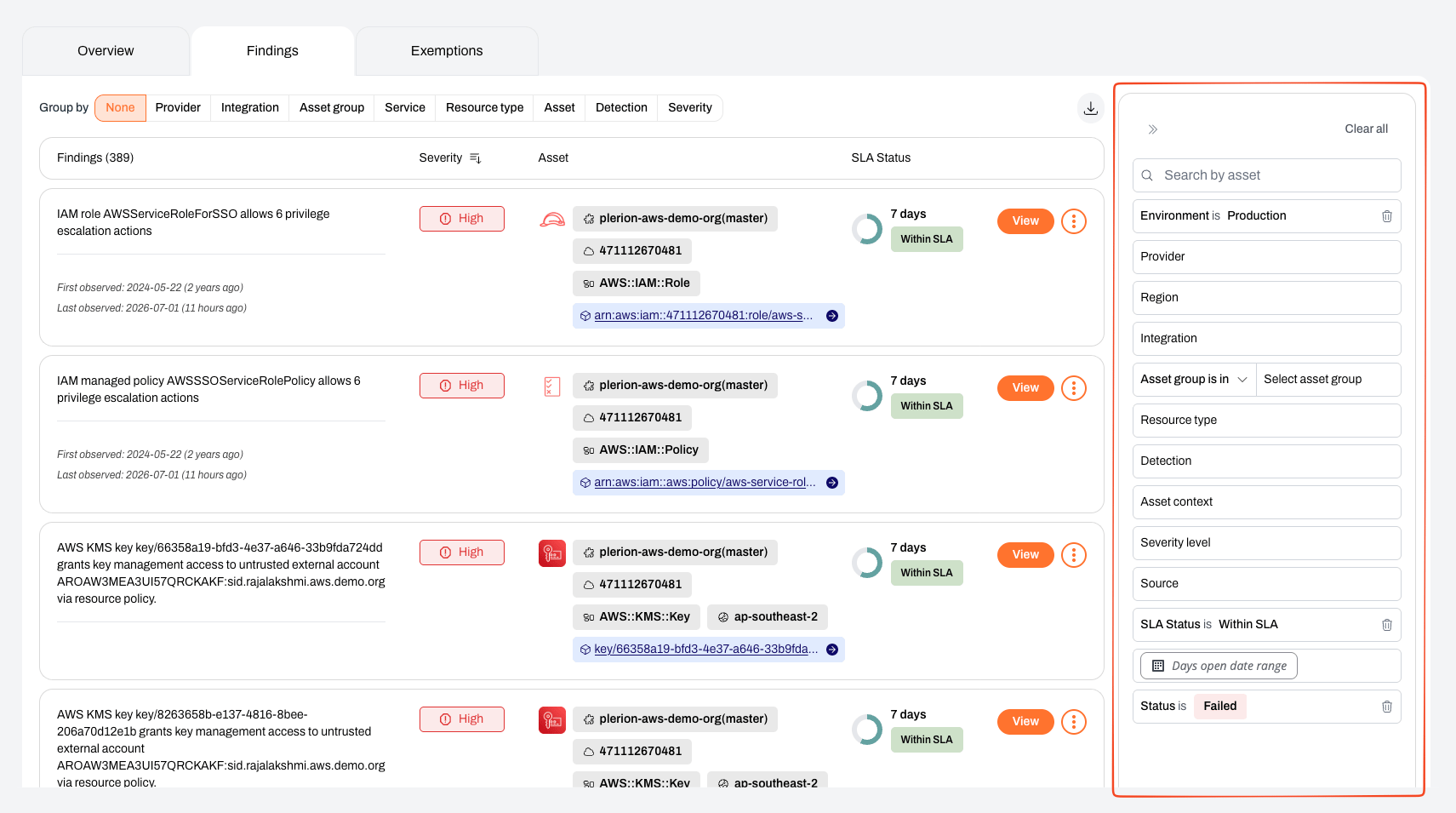Group findings by Detection
This screenshot has height=813, width=1456.
621,108
